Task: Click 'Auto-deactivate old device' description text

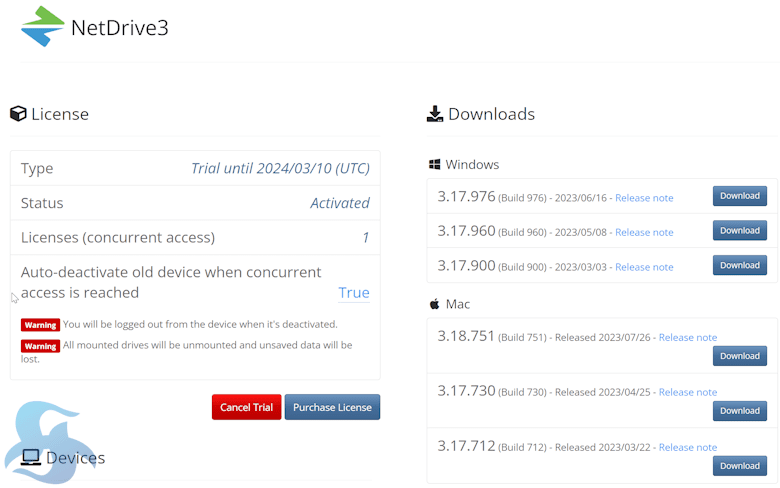Action: 171,283
